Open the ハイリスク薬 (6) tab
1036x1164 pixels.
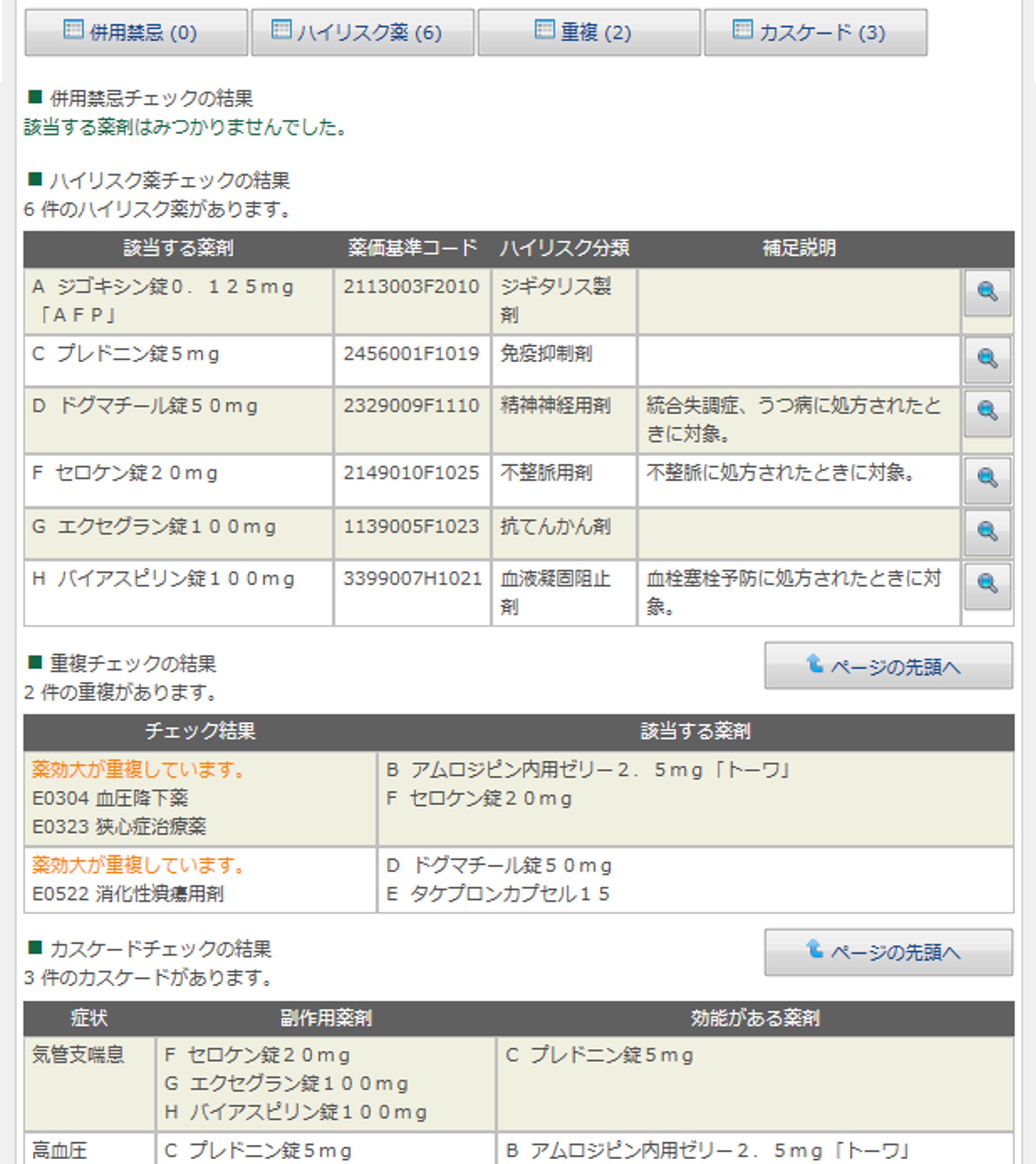tap(363, 33)
